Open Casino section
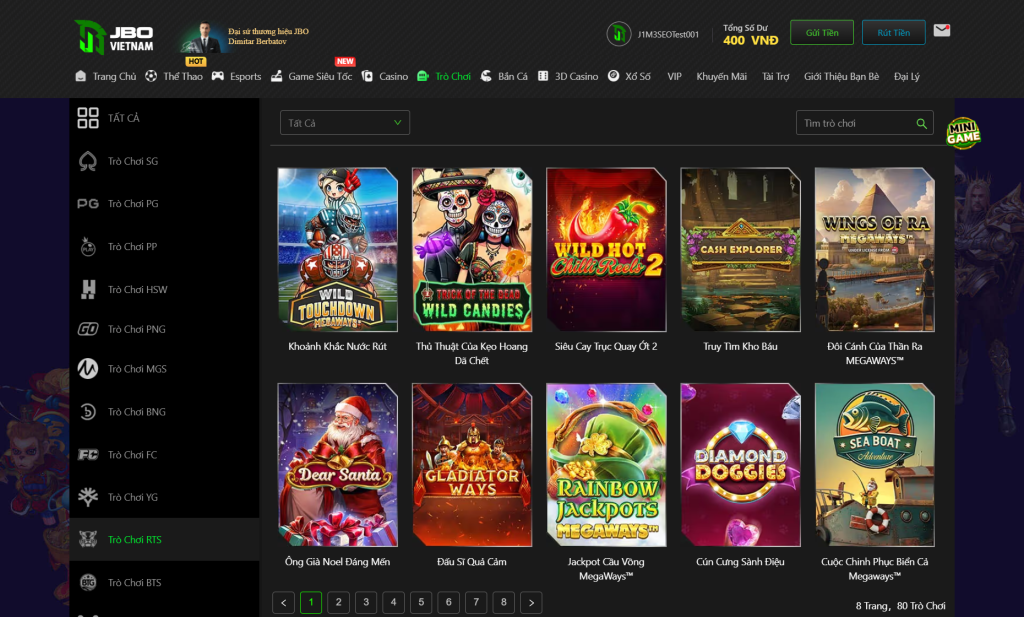 click(x=385, y=76)
